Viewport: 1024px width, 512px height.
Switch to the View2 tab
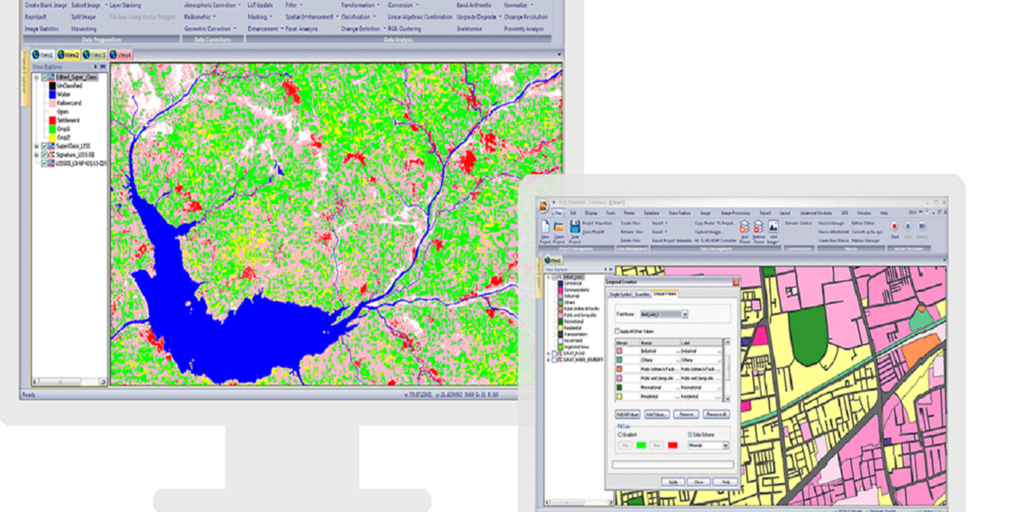click(69, 54)
